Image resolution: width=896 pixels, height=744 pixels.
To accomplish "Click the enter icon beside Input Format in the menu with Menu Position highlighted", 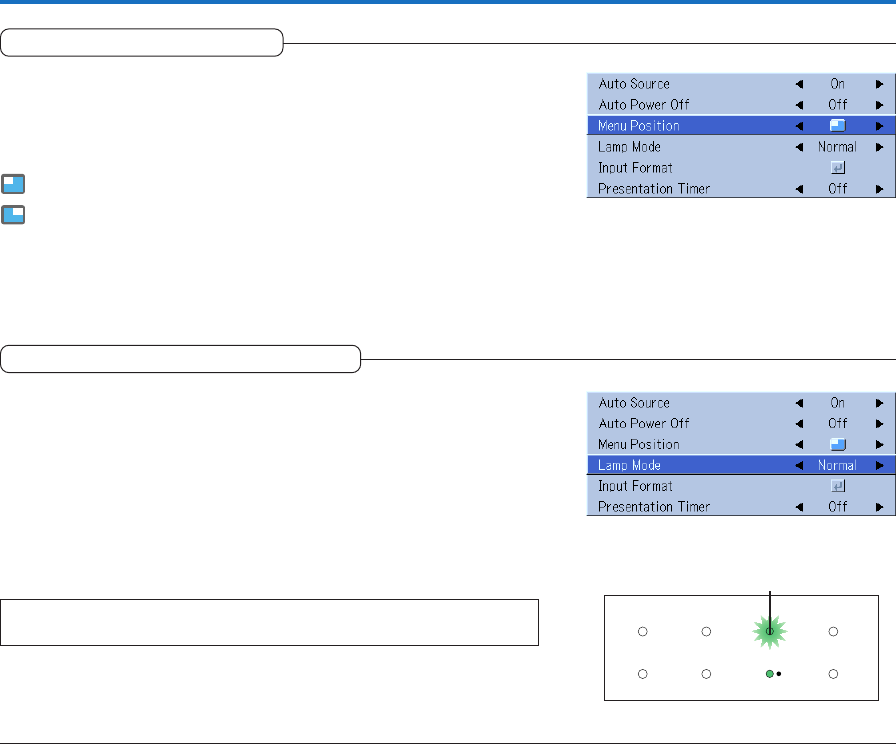I will click(x=837, y=168).
